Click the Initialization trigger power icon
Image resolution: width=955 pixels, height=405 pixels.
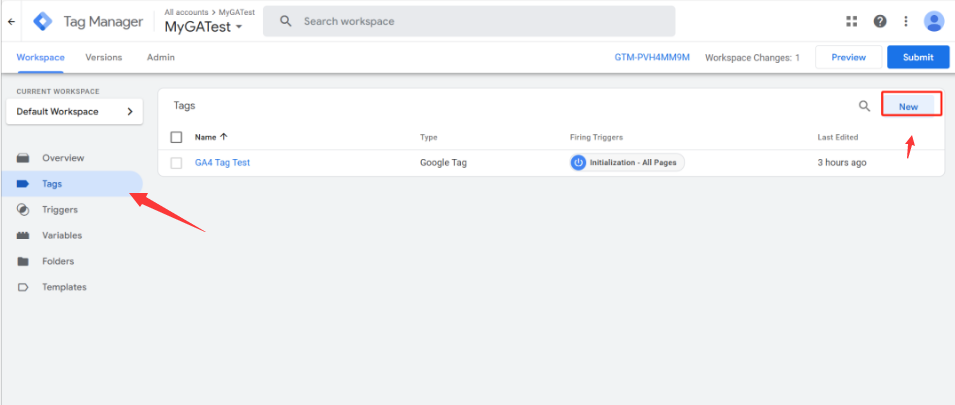578,163
